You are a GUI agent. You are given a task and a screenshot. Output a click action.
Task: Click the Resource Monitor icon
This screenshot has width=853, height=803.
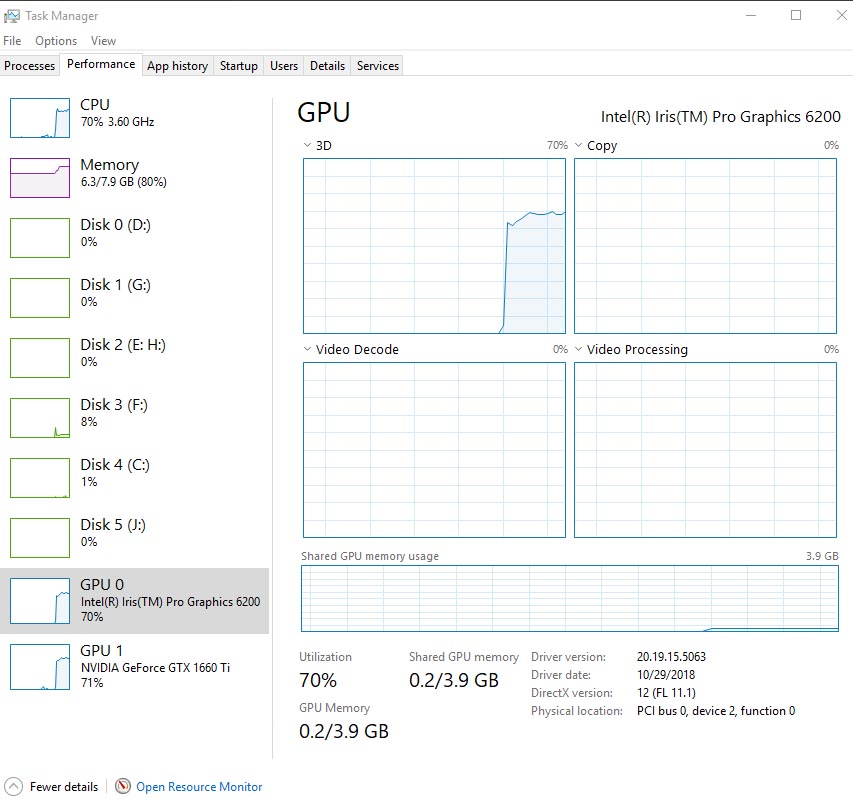123,787
